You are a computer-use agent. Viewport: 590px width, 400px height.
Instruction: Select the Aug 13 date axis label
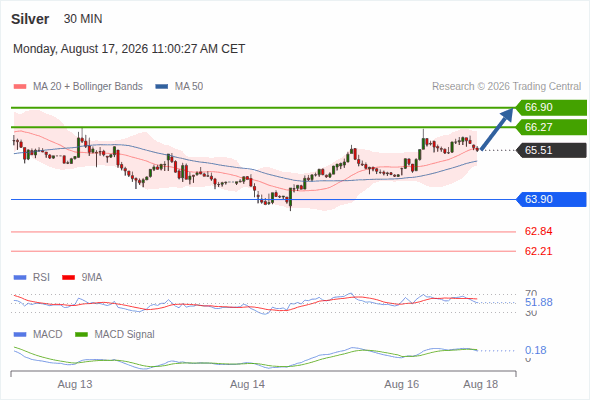pos(75,384)
